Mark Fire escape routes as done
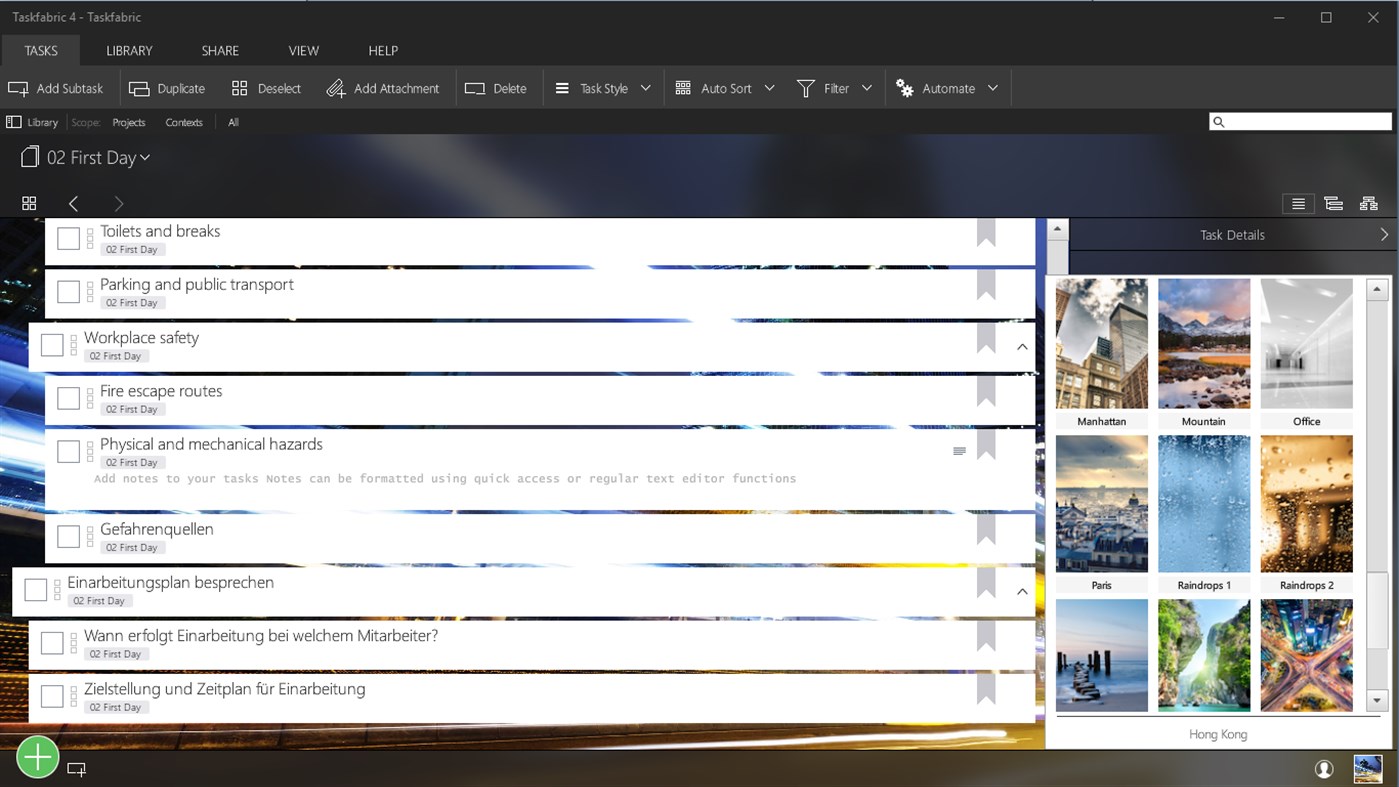 (x=68, y=397)
